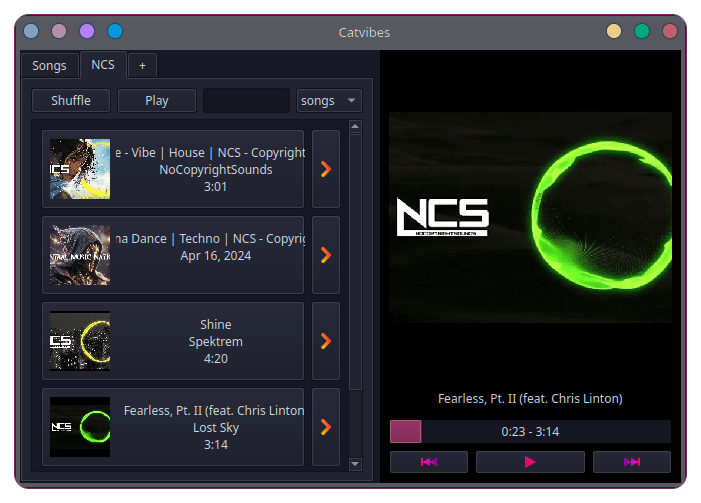The height and width of the screenshot is (503, 701).
Task: Select the NCS playlist tab
Action: coord(103,65)
